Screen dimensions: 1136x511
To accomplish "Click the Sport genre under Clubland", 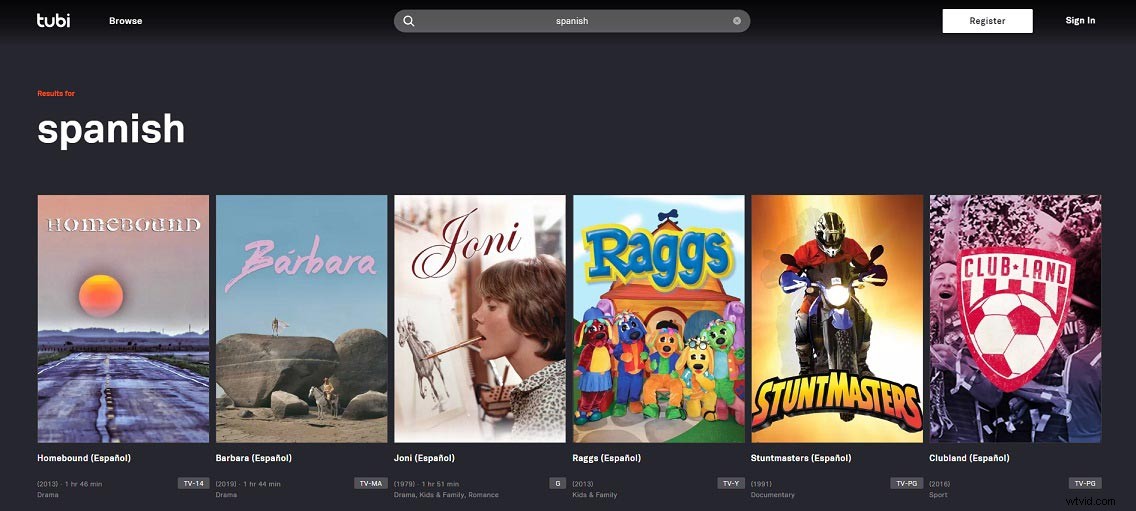I will coord(939,495).
